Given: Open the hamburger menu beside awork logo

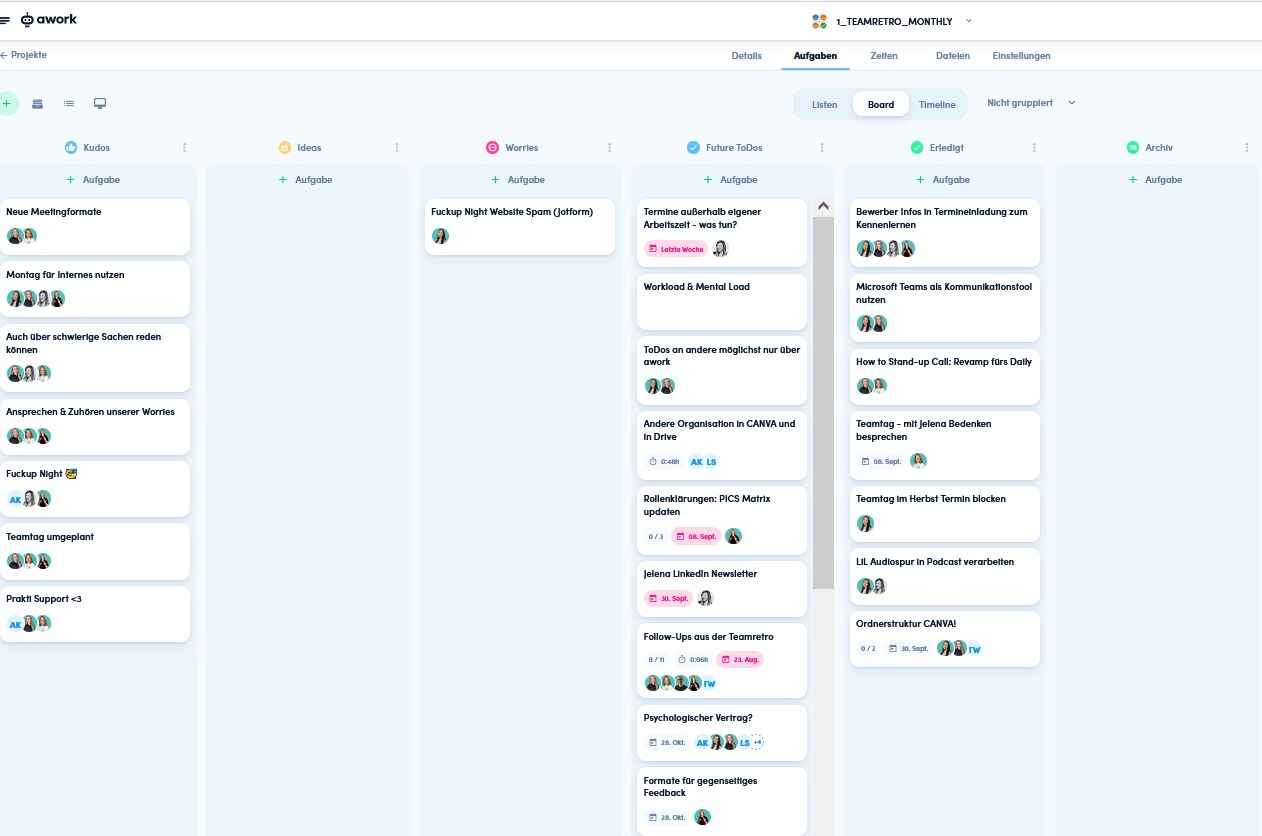Looking at the screenshot, I should tap(5, 20).
